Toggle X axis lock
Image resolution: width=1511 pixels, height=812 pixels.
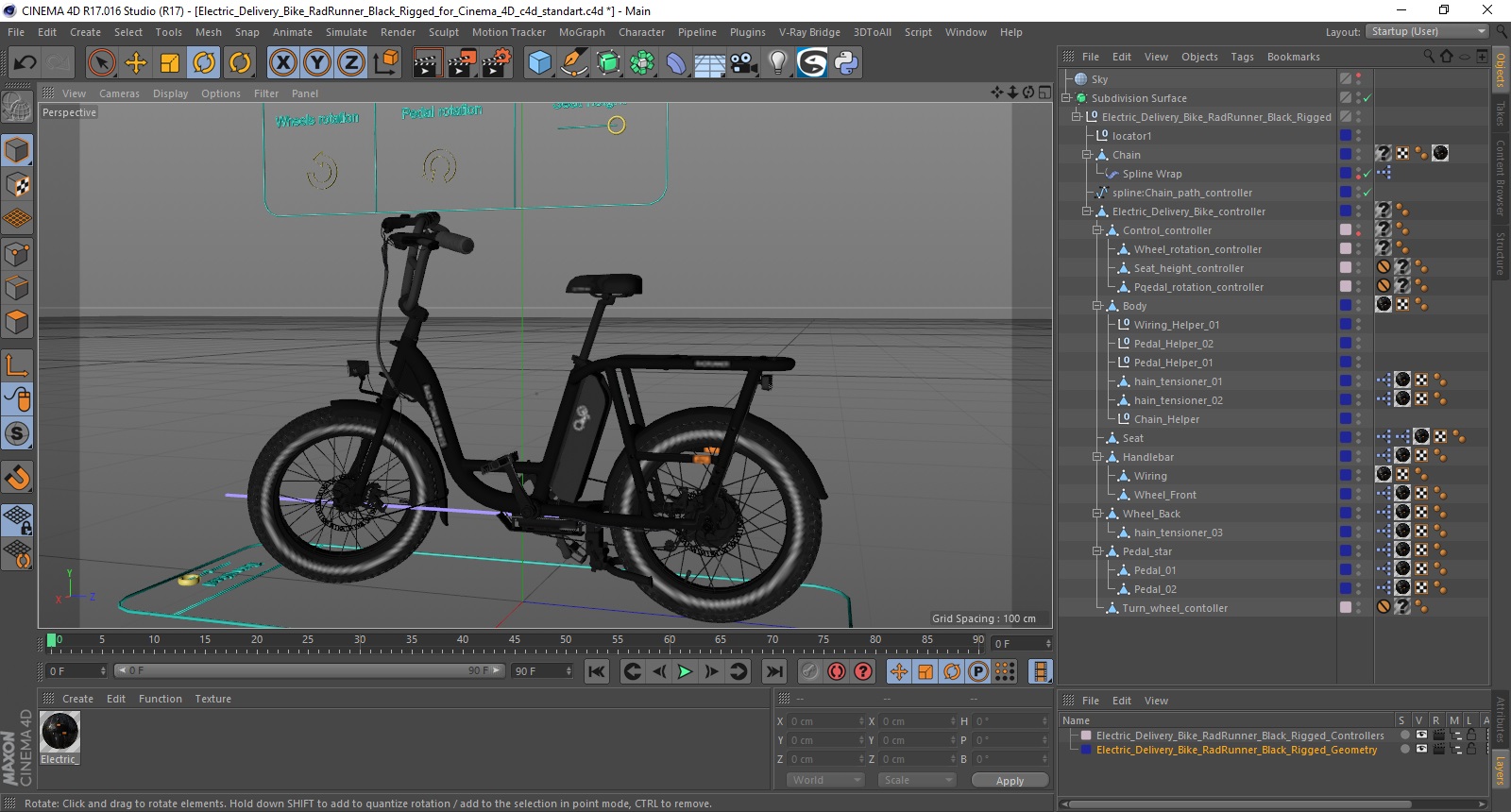282,63
